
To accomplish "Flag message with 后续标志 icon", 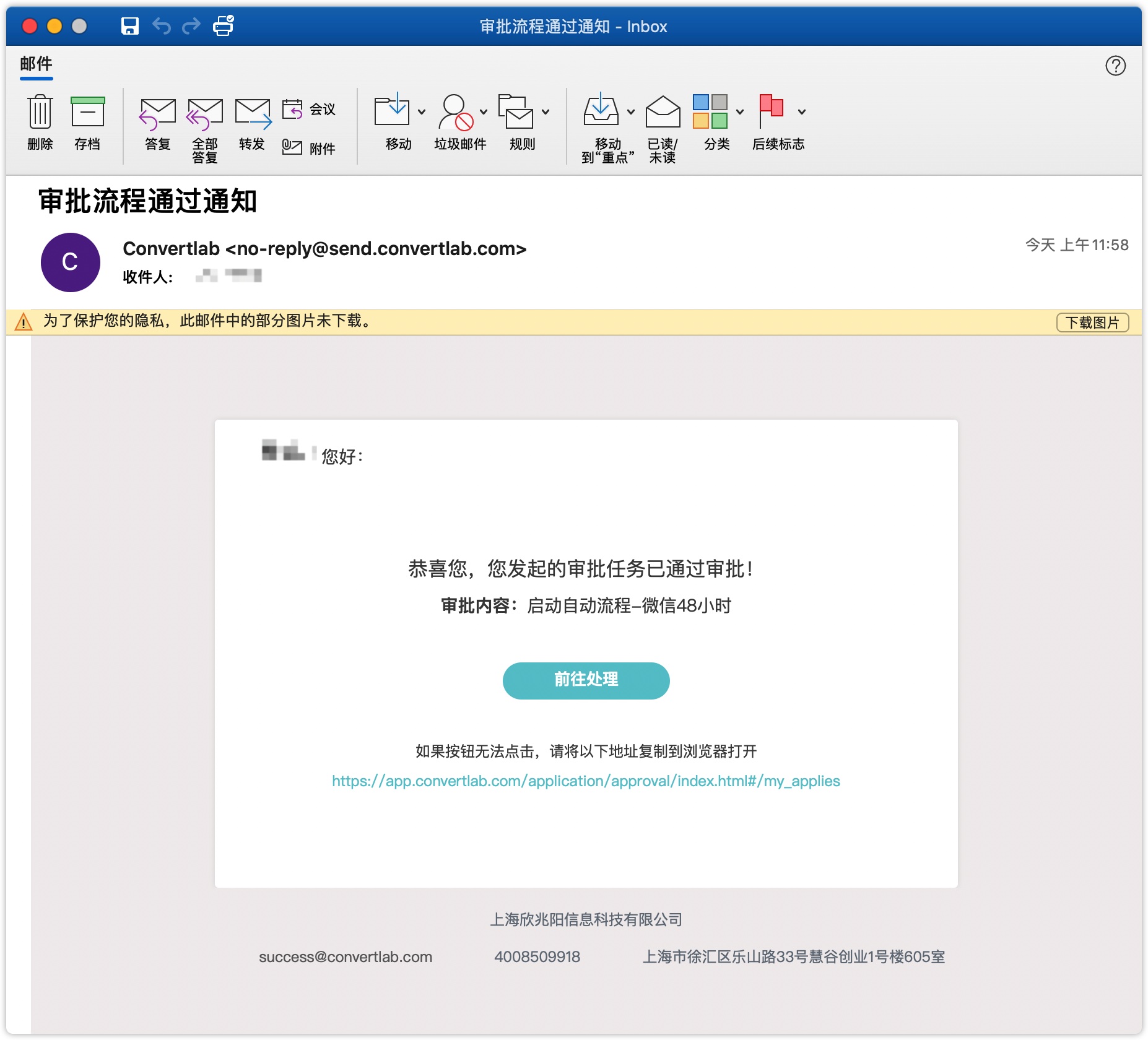I will [x=771, y=111].
